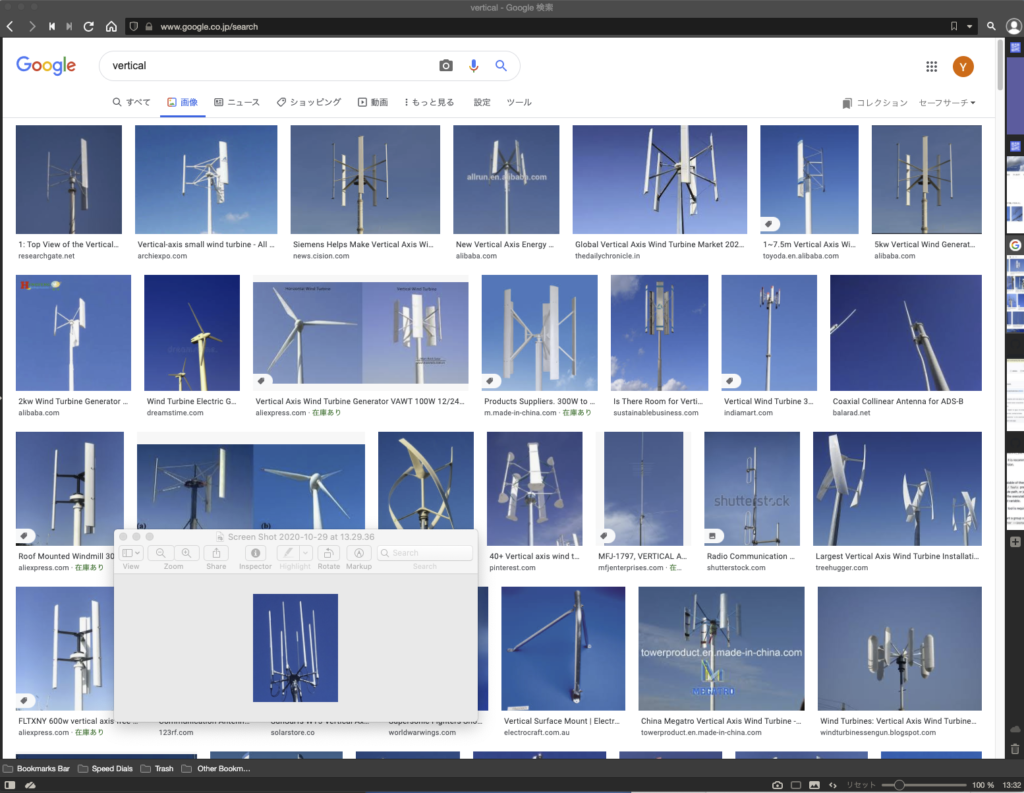This screenshot has width=1024, height=793.
Task: Open the Markup toolbar in Preview
Action: [358, 553]
